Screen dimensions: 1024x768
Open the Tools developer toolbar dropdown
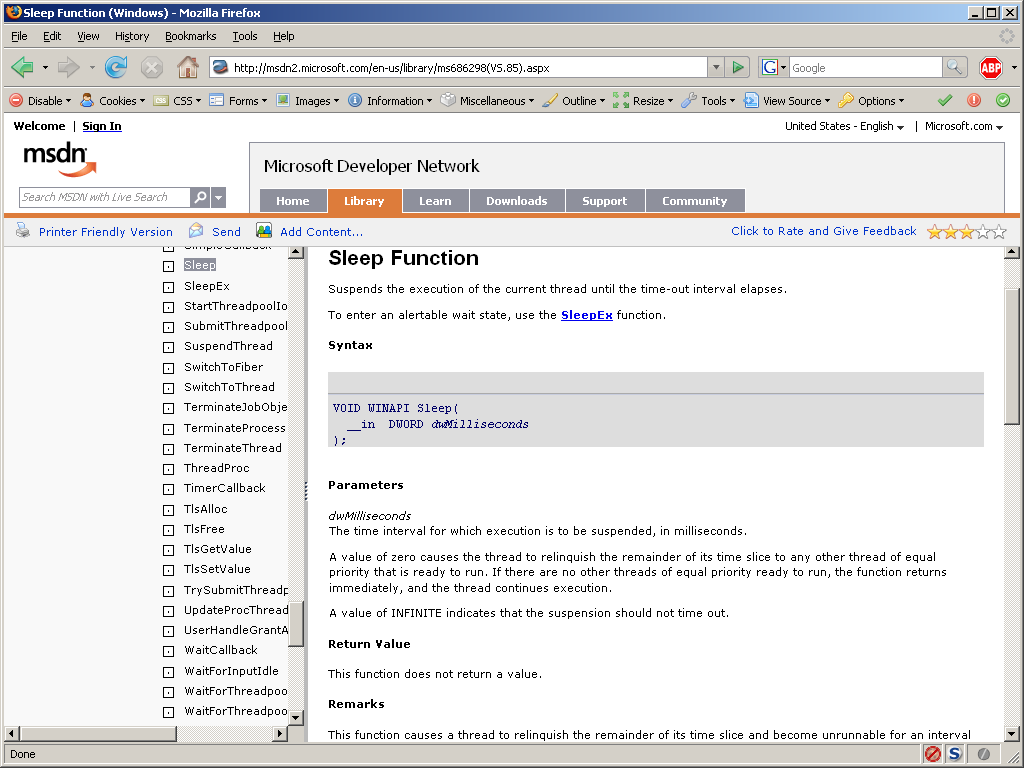[x=708, y=101]
